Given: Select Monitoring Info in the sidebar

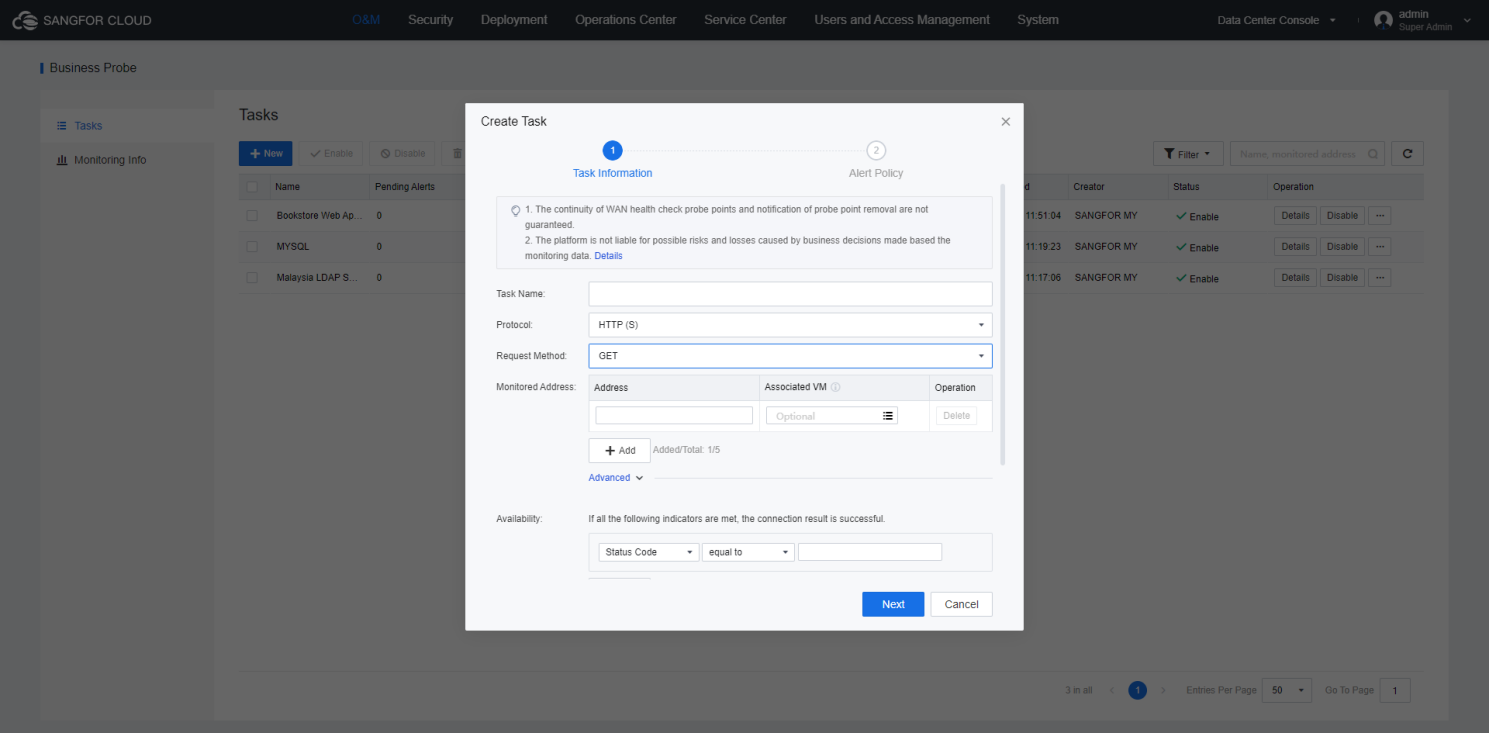Looking at the screenshot, I should [126, 160].
